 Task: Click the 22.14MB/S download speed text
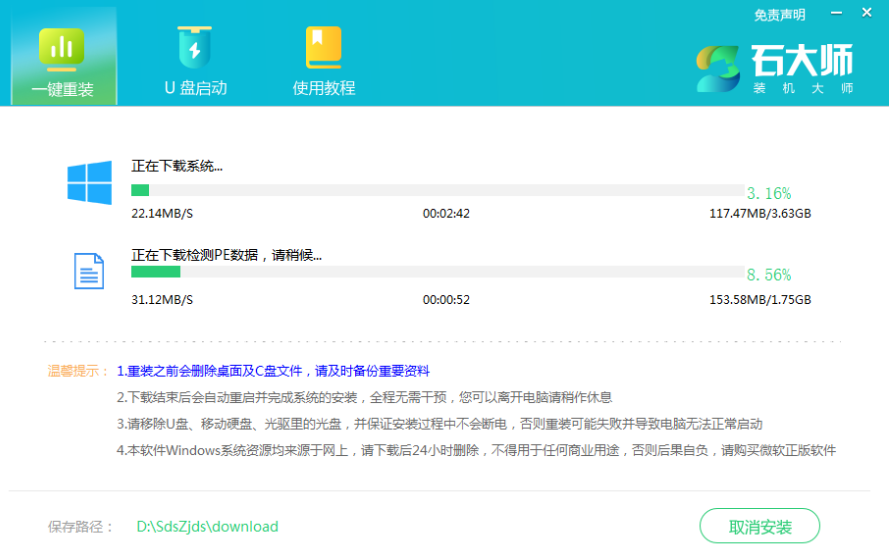point(162,214)
